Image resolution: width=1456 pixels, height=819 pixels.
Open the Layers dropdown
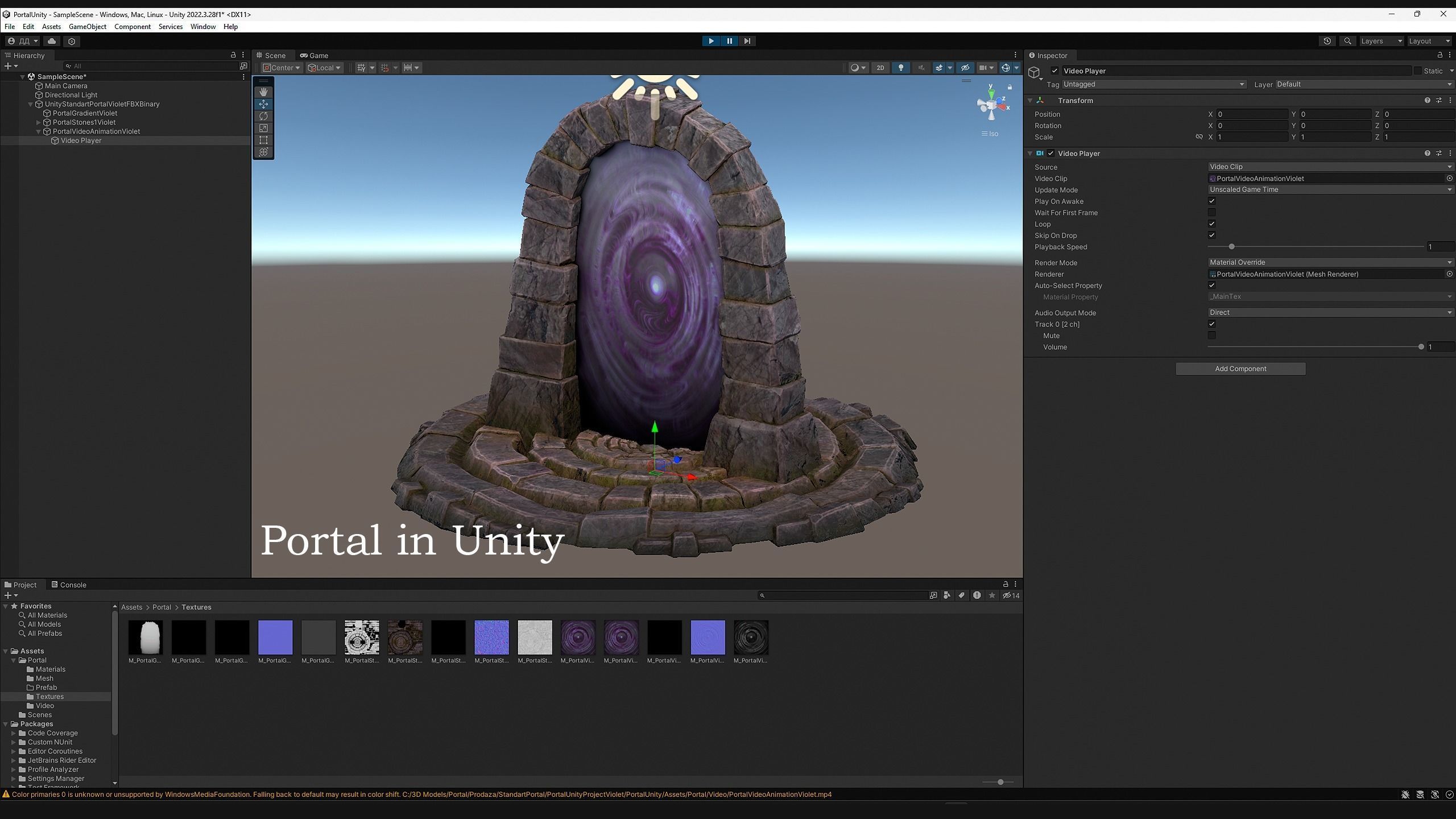1381,41
